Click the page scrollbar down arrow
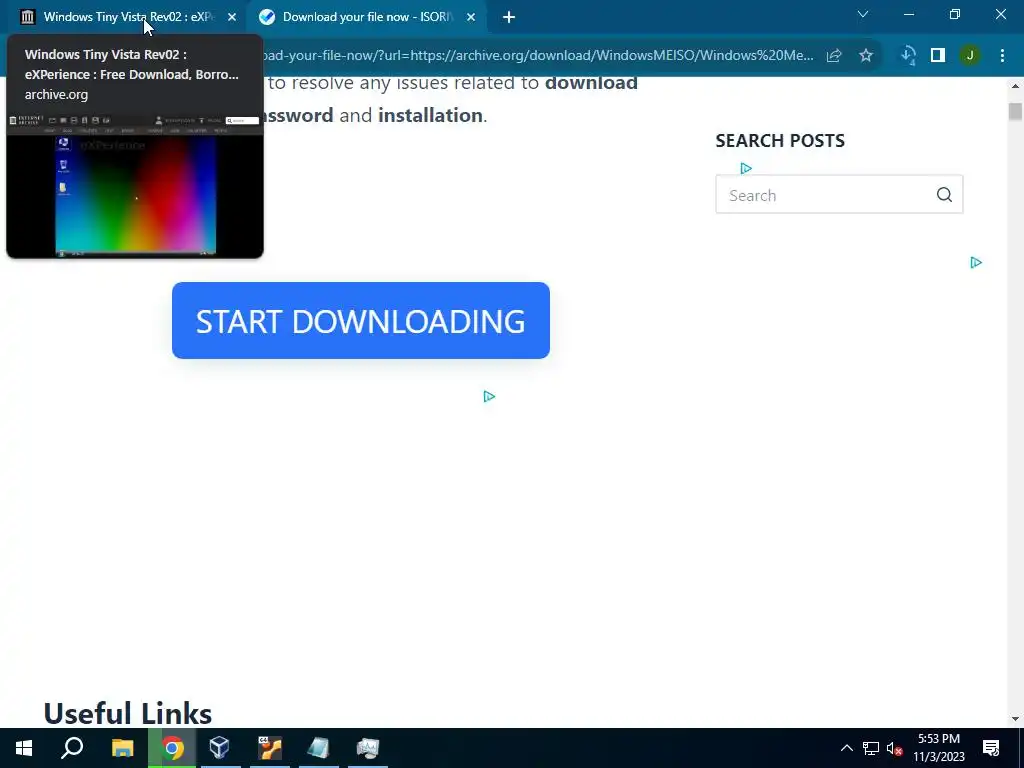The width and height of the screenshot is (1024, 768). coord(1014,719)
